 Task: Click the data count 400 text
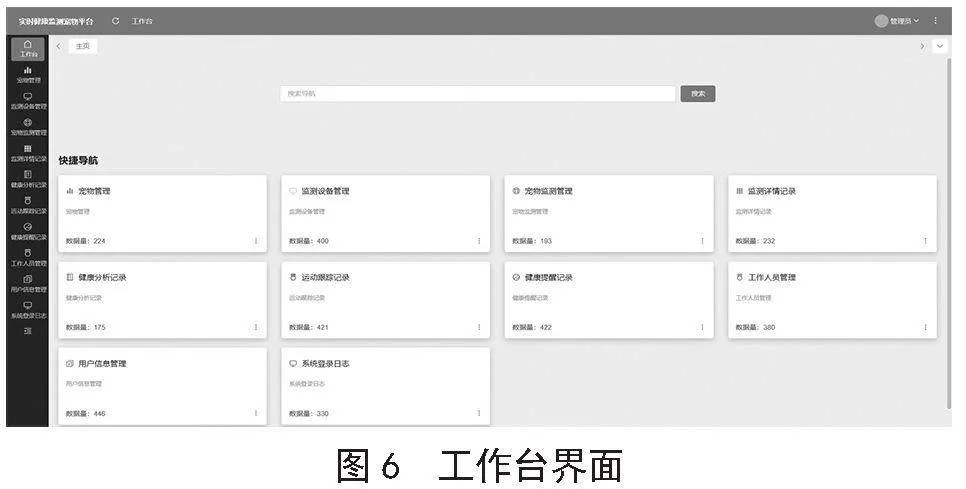coord(323,241)
